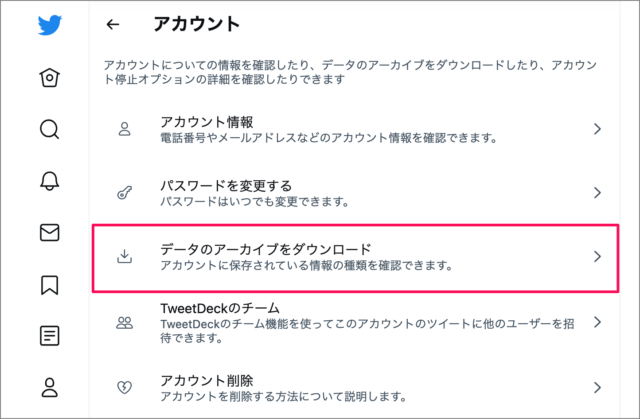Viewport: 640px width, 419px height.
Task: Click the download icon beside データのアーカイブ
Action: (x=125, y=257)
